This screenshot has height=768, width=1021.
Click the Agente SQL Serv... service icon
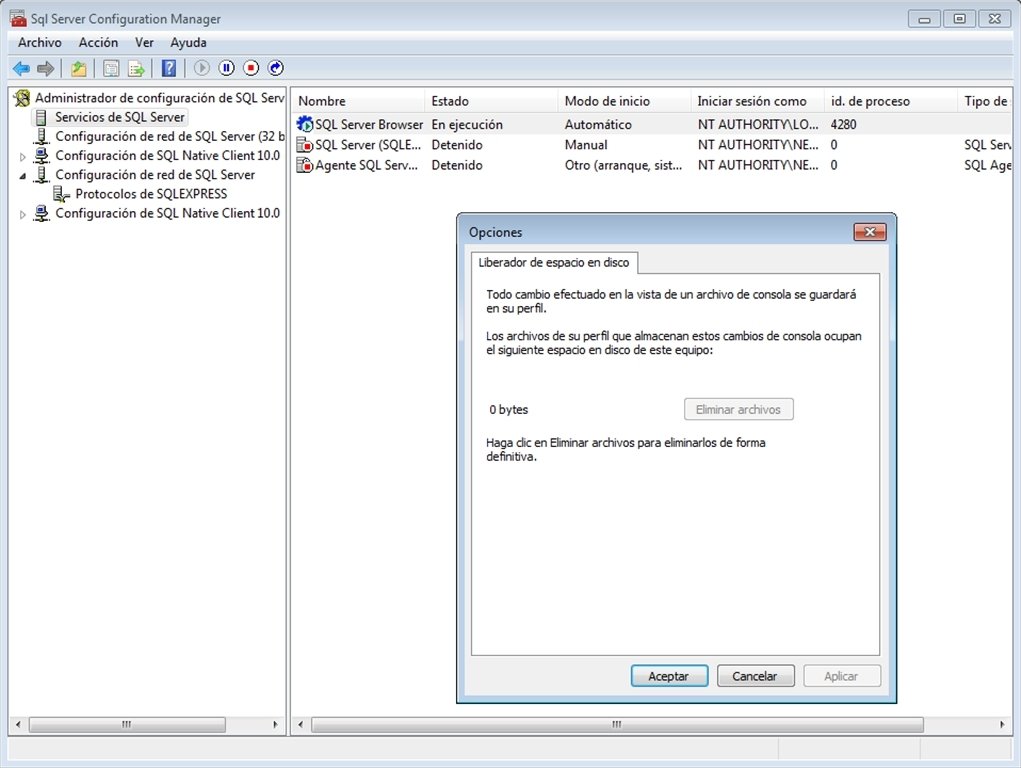point(304,165)
